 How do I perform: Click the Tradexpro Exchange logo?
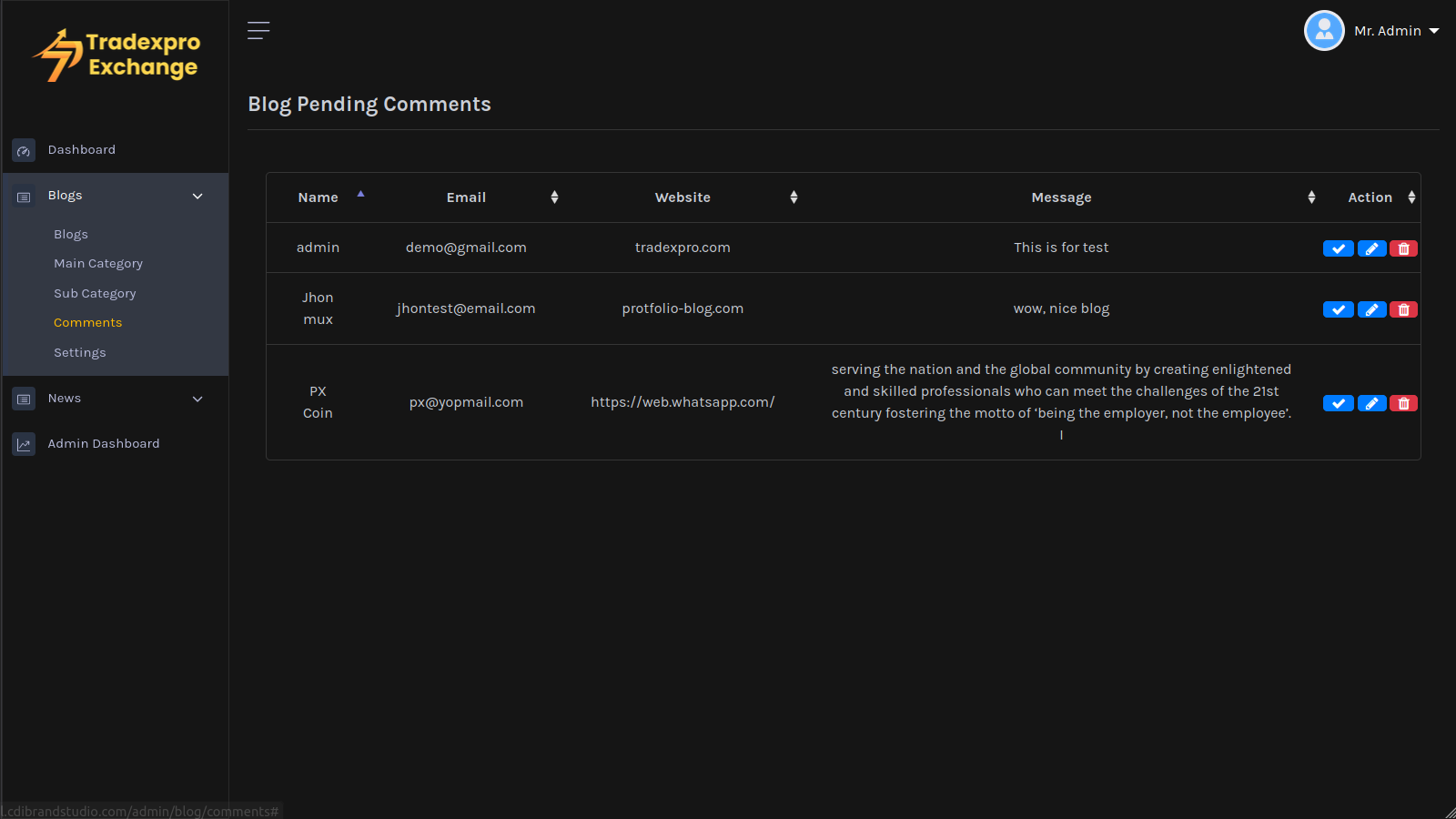[x=116, y=56]
